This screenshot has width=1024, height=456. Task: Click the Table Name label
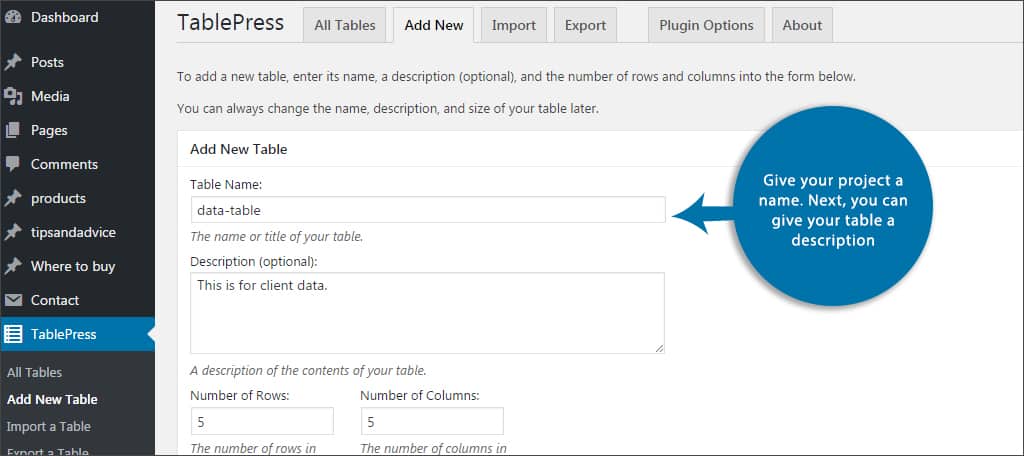[226, 185]
